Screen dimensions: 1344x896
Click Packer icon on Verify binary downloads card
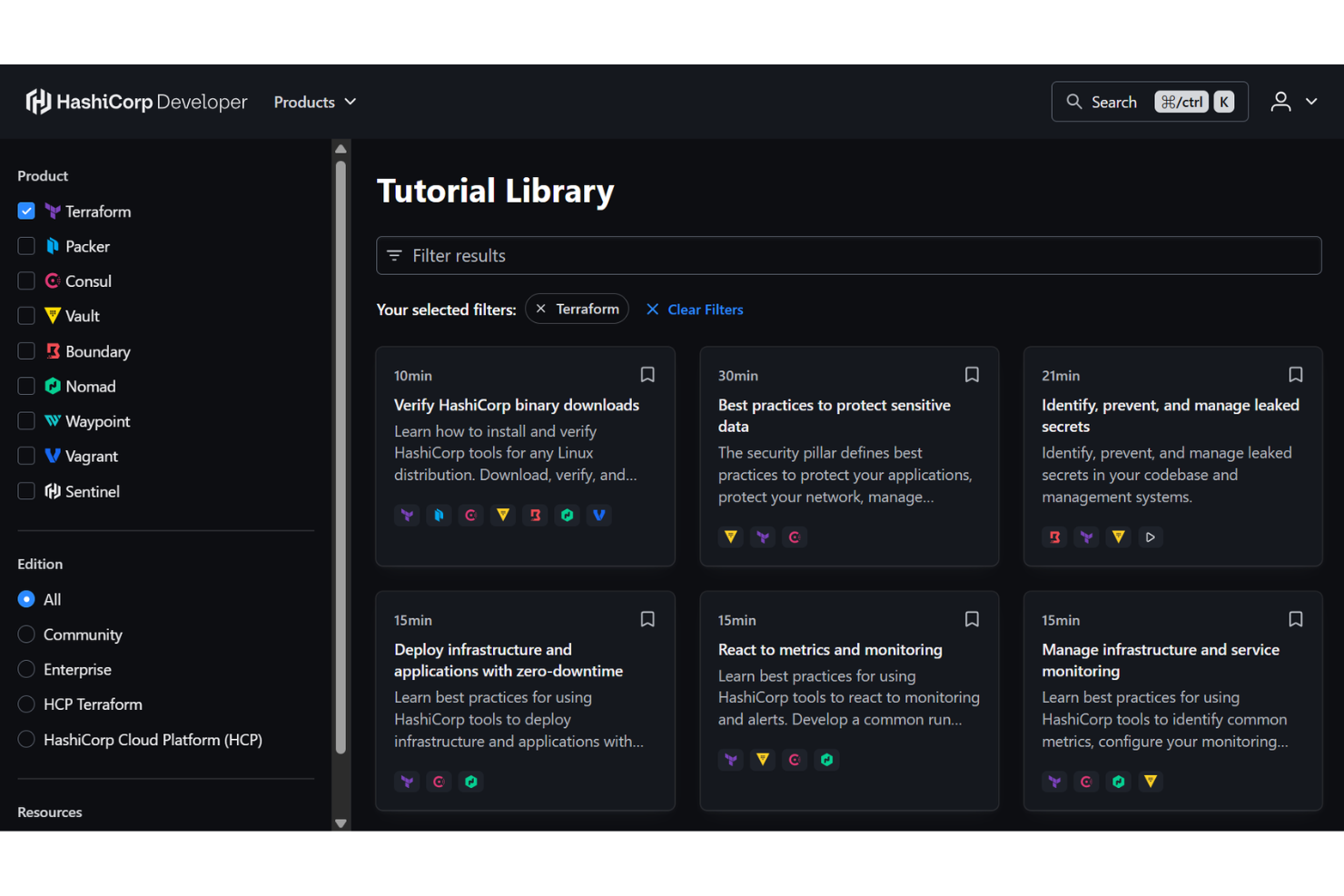point(439,515)
